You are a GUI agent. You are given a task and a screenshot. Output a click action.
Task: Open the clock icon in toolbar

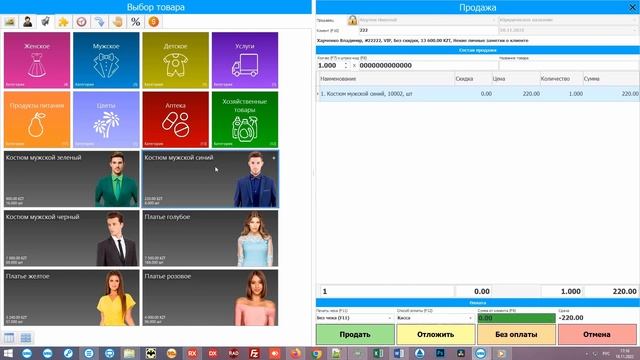click(82, 22)
